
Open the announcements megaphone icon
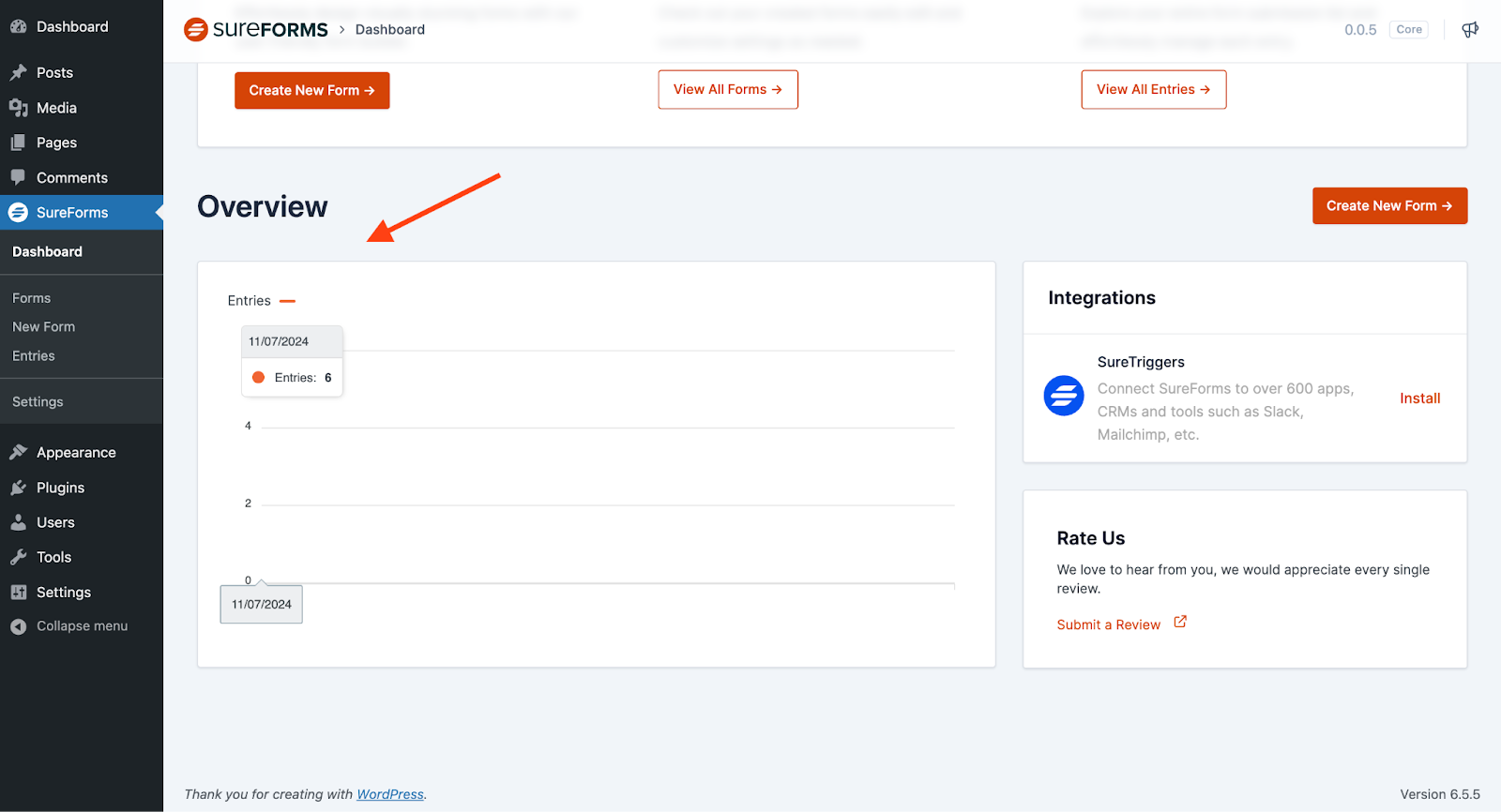[1470, 29]
